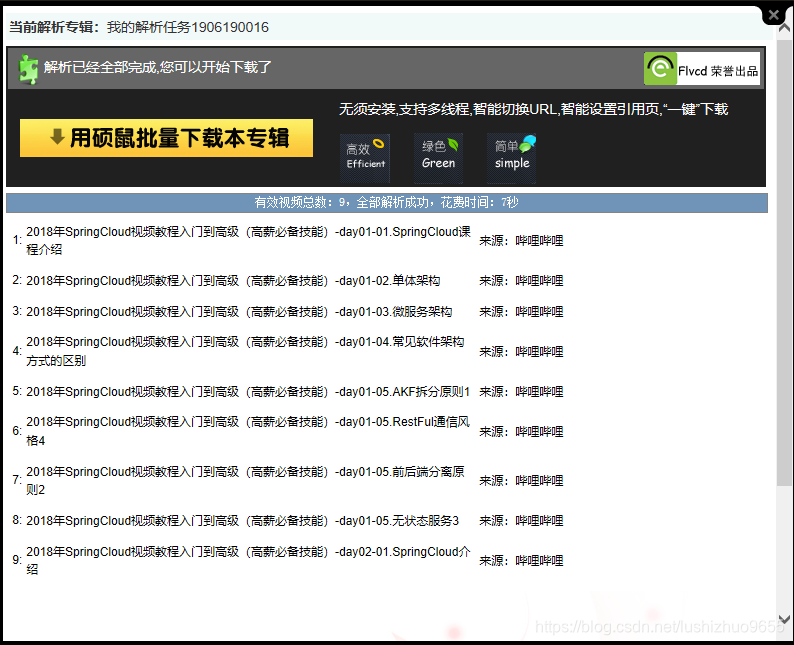This screenshot has height=645, width=794.
Task: Open video day02-01.SpringCloud介绍
Action: pos(248,560)
